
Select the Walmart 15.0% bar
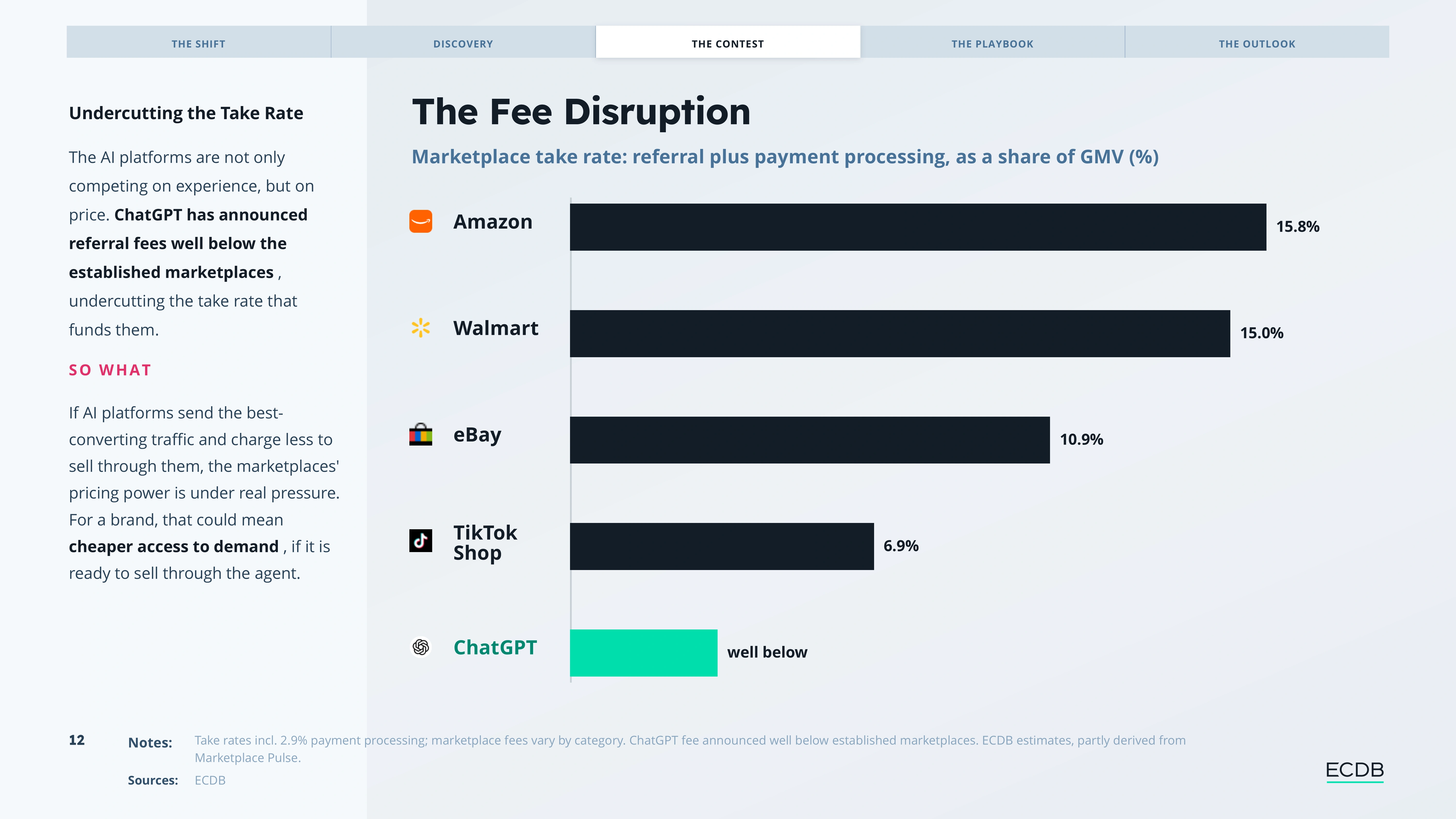coord(900,333)
